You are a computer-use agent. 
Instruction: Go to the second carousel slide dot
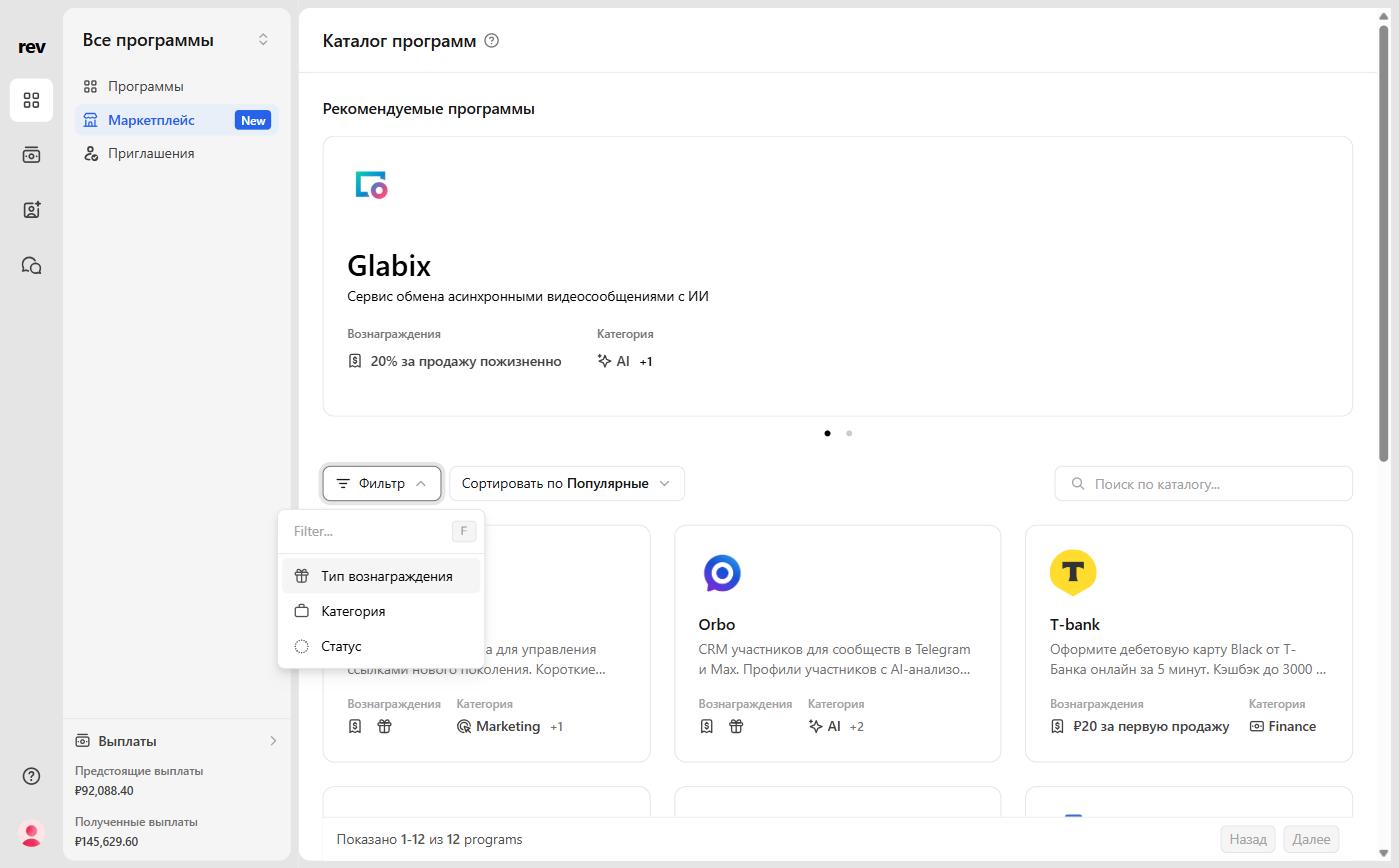pos(849,433)
